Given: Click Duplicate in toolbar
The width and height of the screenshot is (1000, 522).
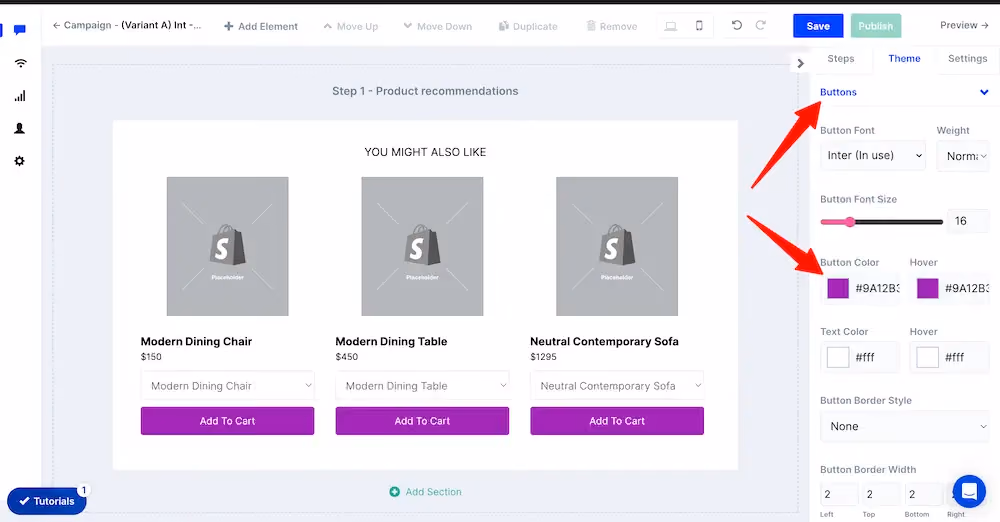Looking at the screenshot, I should tap(528, 26).
